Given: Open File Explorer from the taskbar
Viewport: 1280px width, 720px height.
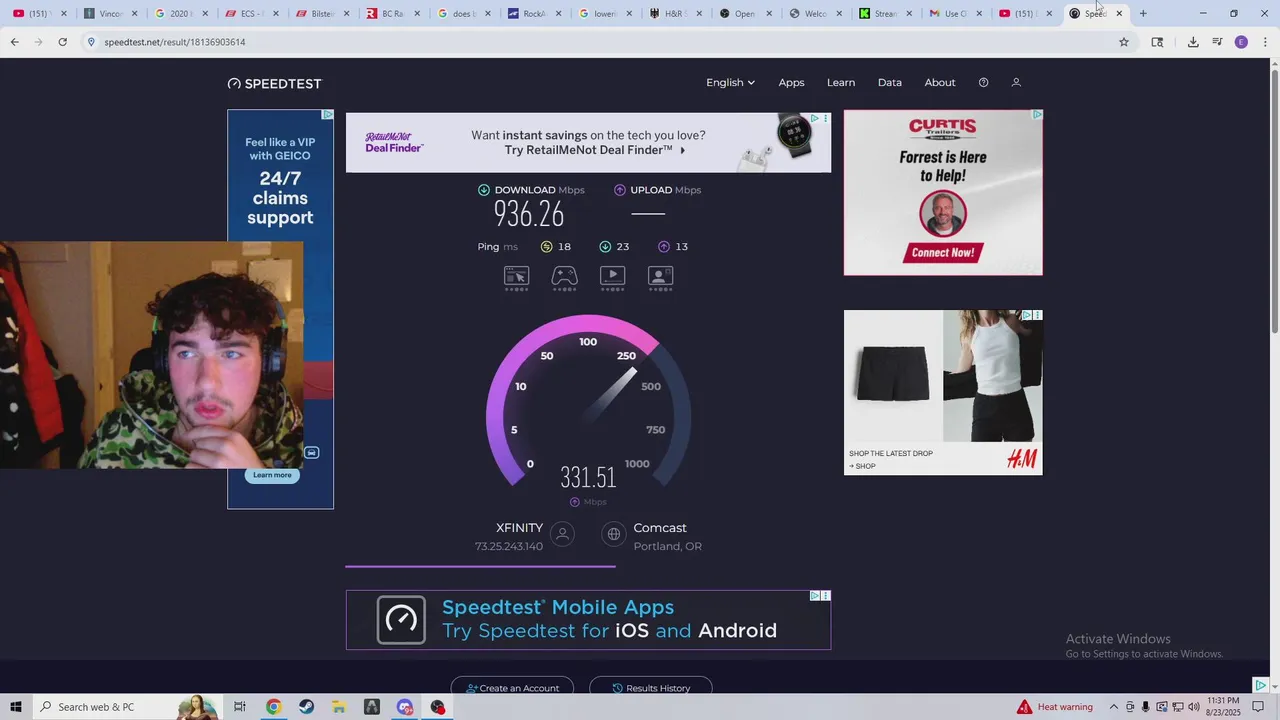Looking at the screenshot, I should click(339, 707).
